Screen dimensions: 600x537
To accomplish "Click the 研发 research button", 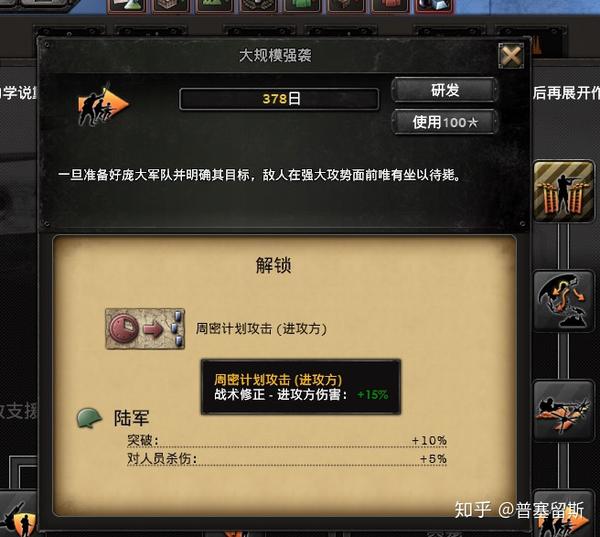I will 445,90.
